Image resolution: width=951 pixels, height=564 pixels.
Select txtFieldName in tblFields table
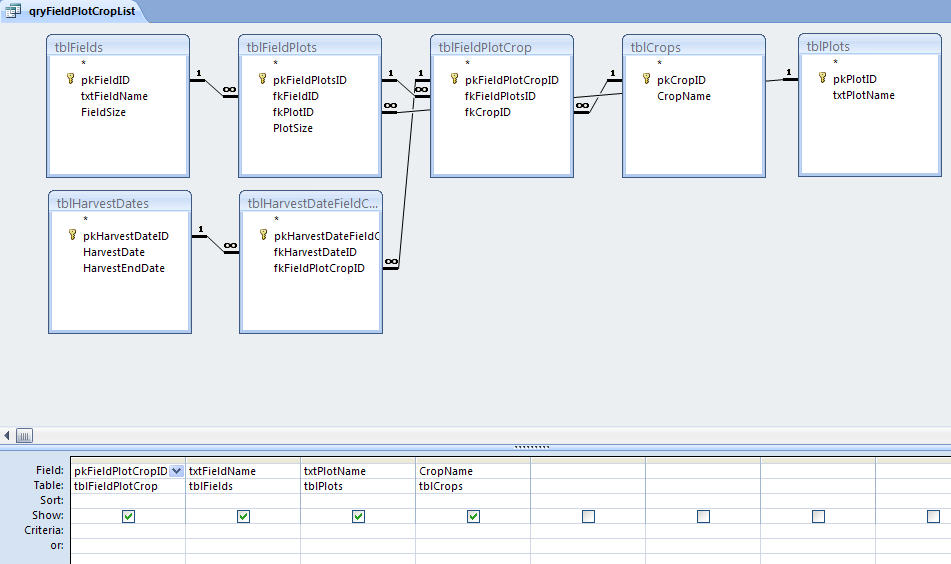[x=114, y=96]
